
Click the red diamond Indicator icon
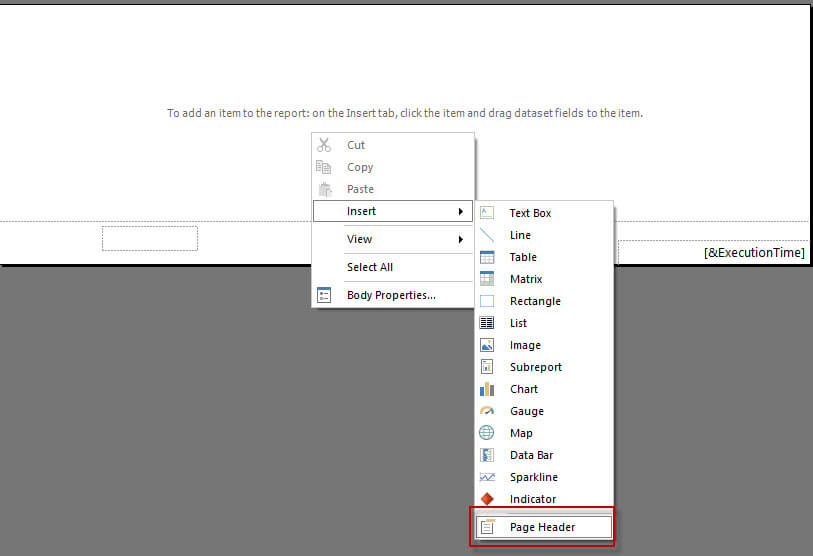point(487,499)
